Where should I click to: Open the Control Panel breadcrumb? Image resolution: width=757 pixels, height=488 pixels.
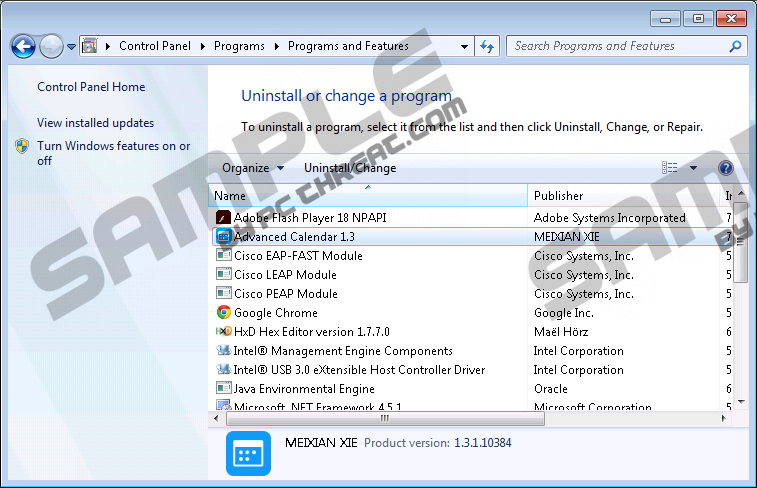(x=155, y=46)
